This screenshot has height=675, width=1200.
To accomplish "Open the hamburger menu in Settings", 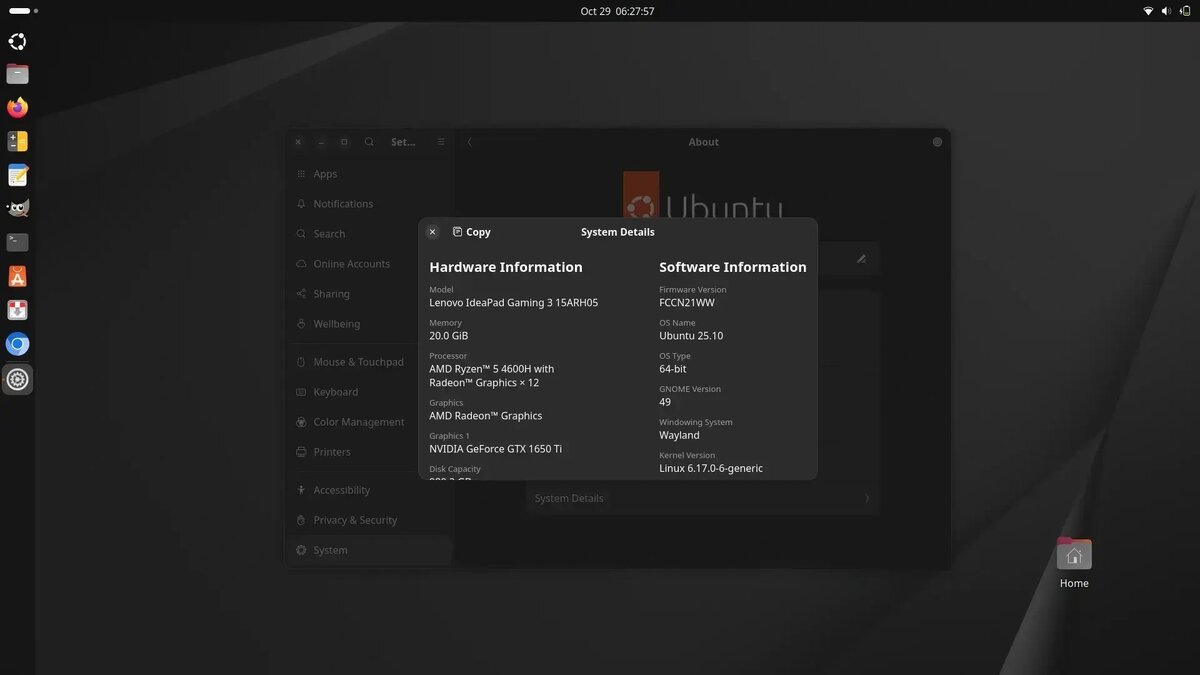I will [x=440, y=141].
